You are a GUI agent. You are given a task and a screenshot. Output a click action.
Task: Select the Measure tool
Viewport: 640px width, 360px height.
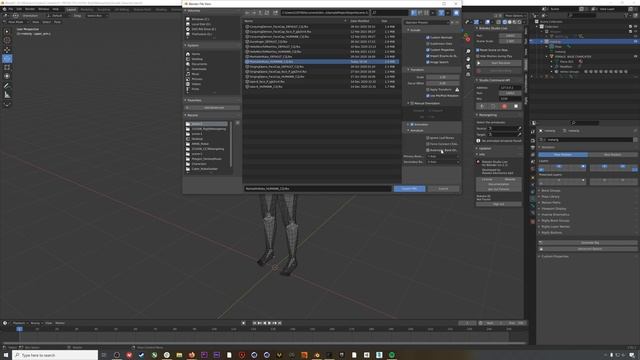click(7, 95)
